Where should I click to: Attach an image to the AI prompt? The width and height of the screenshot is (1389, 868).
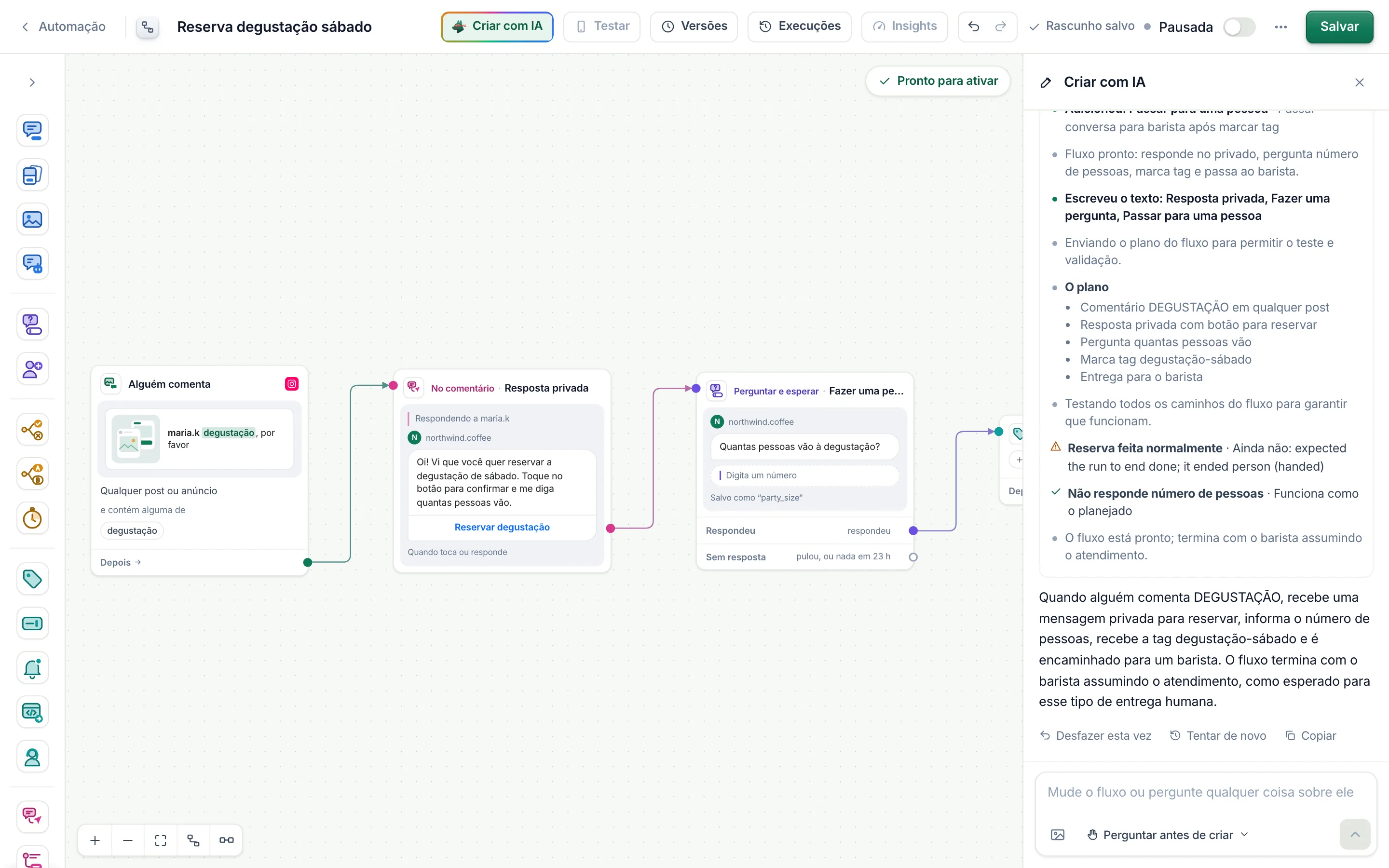point(1057,835)
